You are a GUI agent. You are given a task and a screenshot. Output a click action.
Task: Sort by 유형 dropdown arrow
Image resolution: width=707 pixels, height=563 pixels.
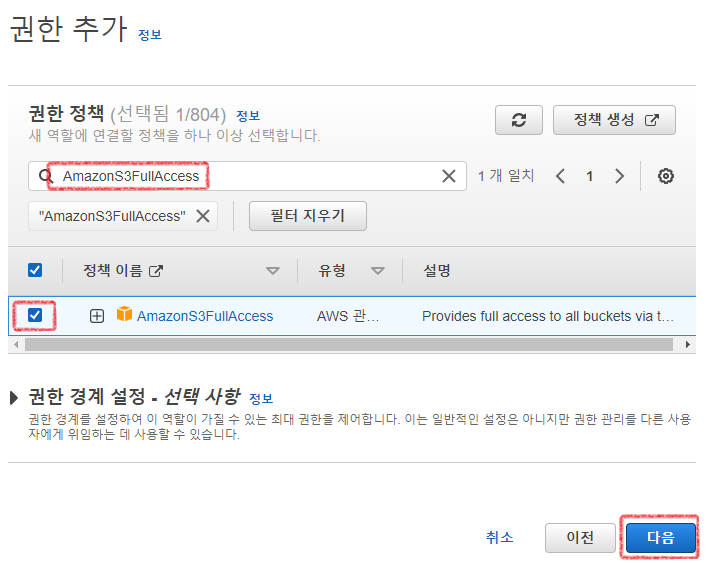coord(377,271)
